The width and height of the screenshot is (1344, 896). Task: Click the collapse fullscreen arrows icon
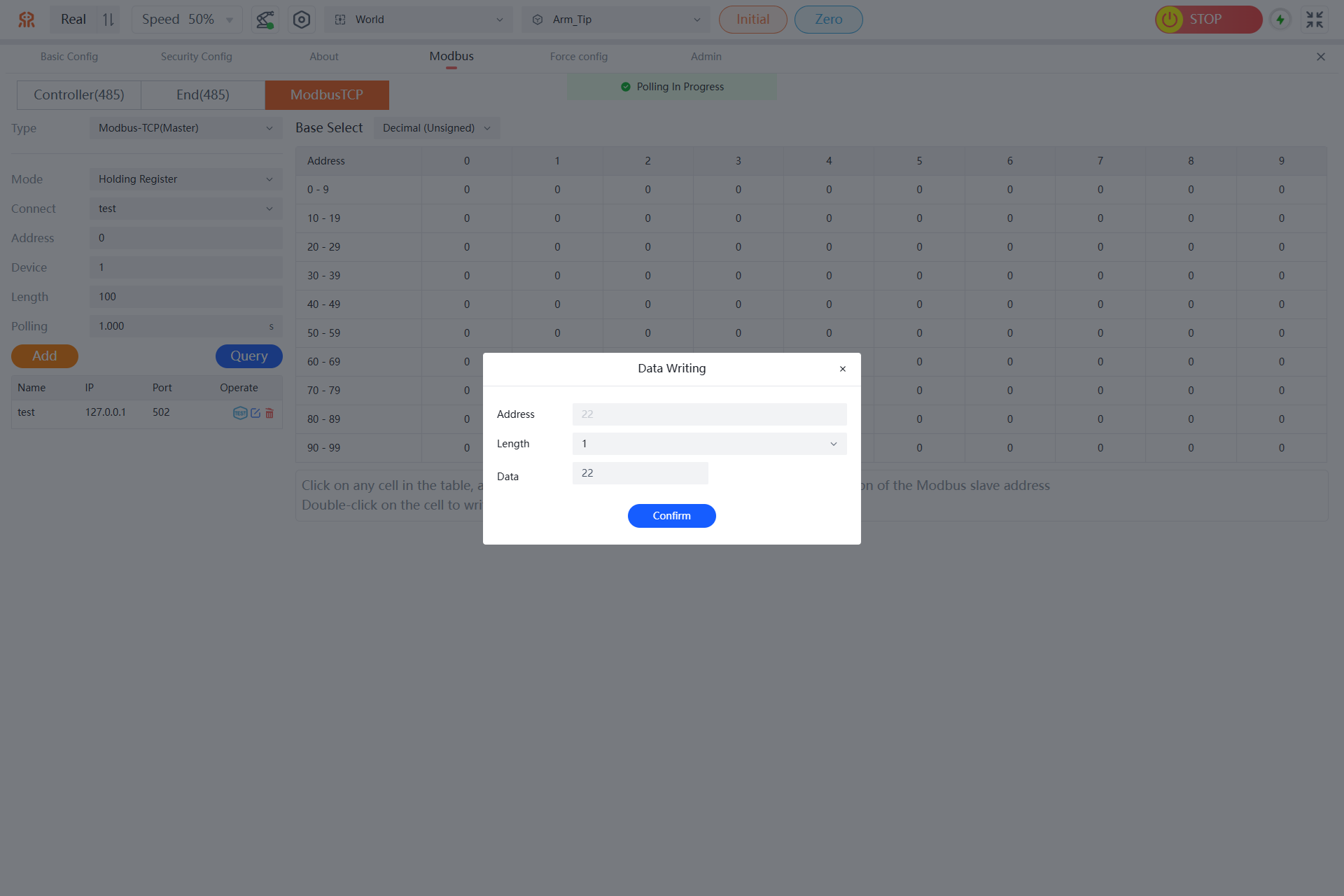pyautogui.click(x=1315, y=20)
